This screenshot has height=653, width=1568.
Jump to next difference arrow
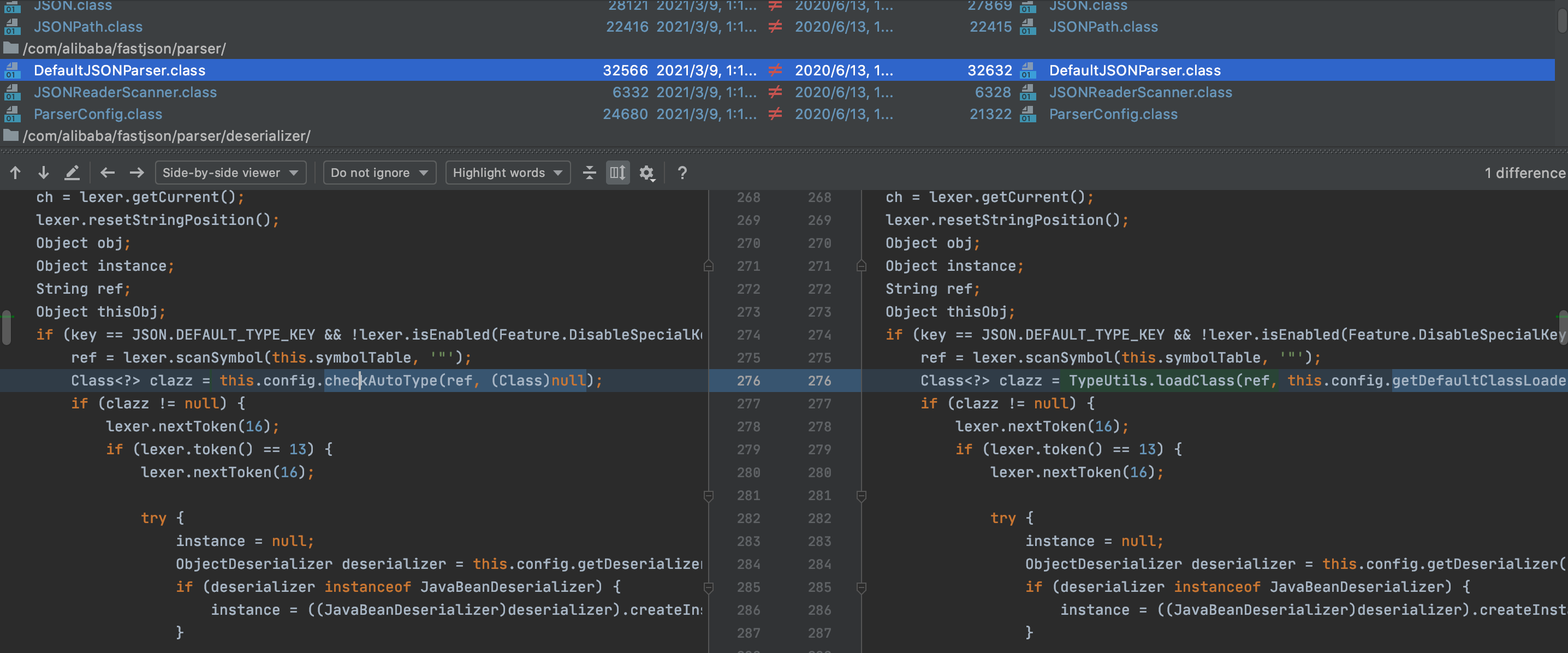coord(43,173)
